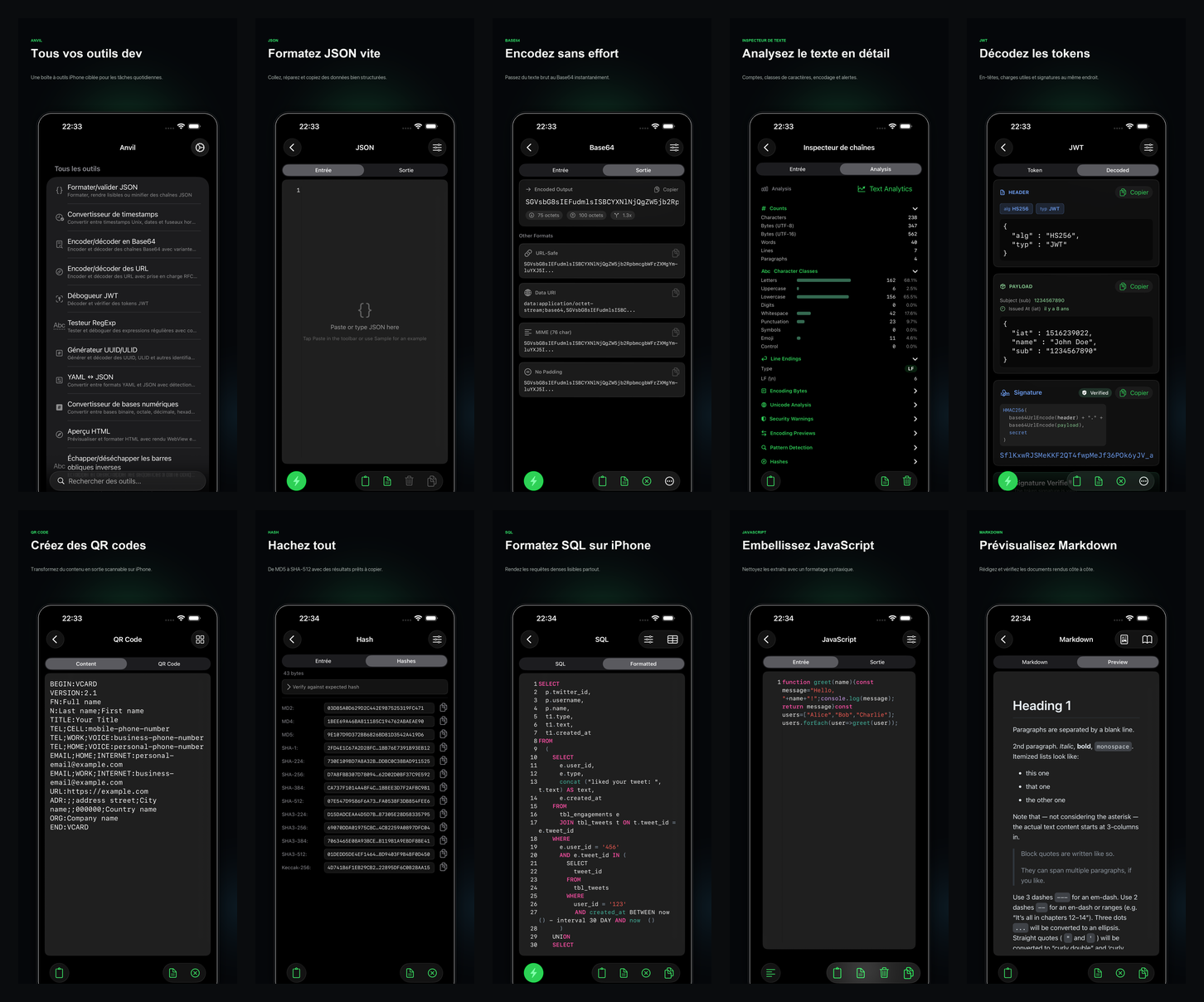Copy the JWT PAYLOAD section with Copier
The image size is (1204, 1002).
(x=1134, y=286)
